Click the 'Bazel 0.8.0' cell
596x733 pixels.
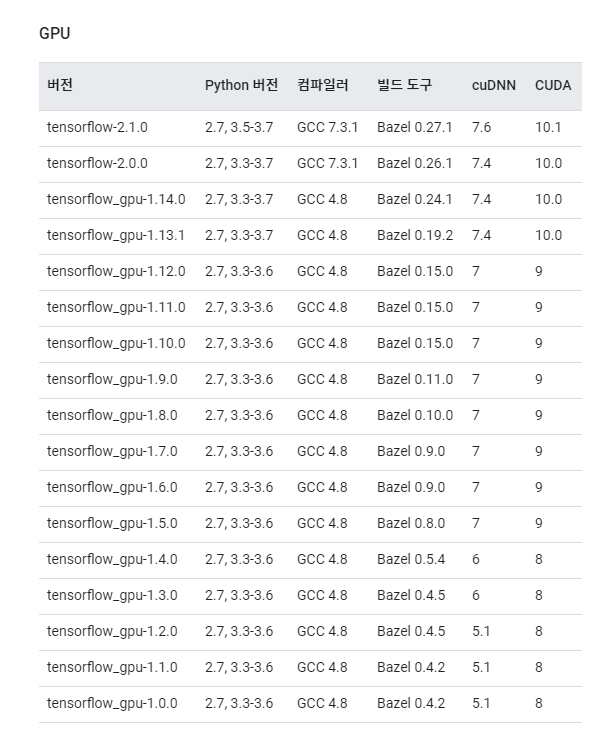click(x=411, y=523)
